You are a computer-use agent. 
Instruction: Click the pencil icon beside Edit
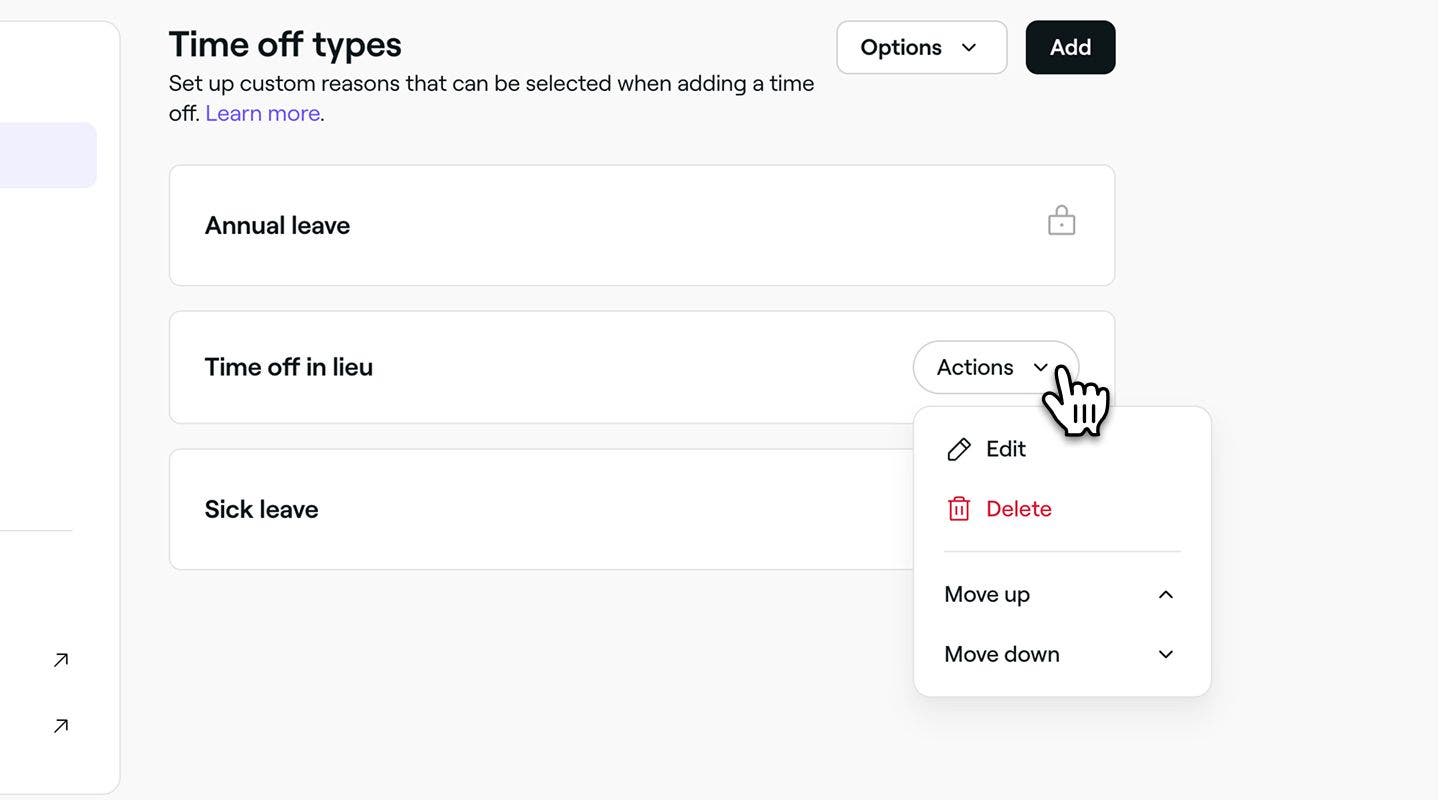958,449
